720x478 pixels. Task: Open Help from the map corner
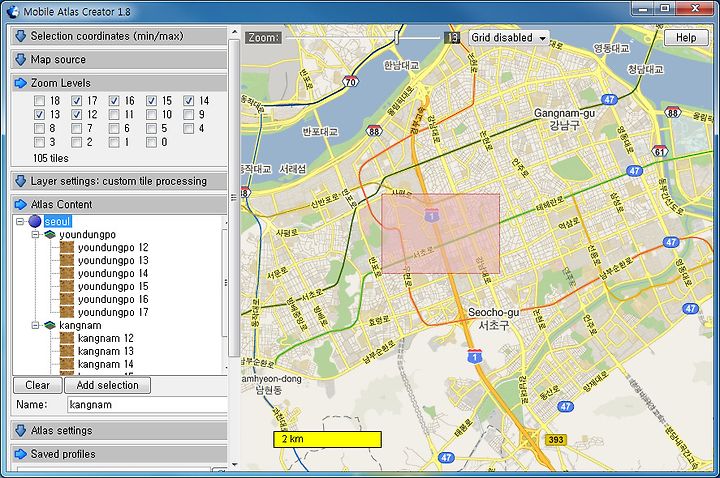[686, 38]
